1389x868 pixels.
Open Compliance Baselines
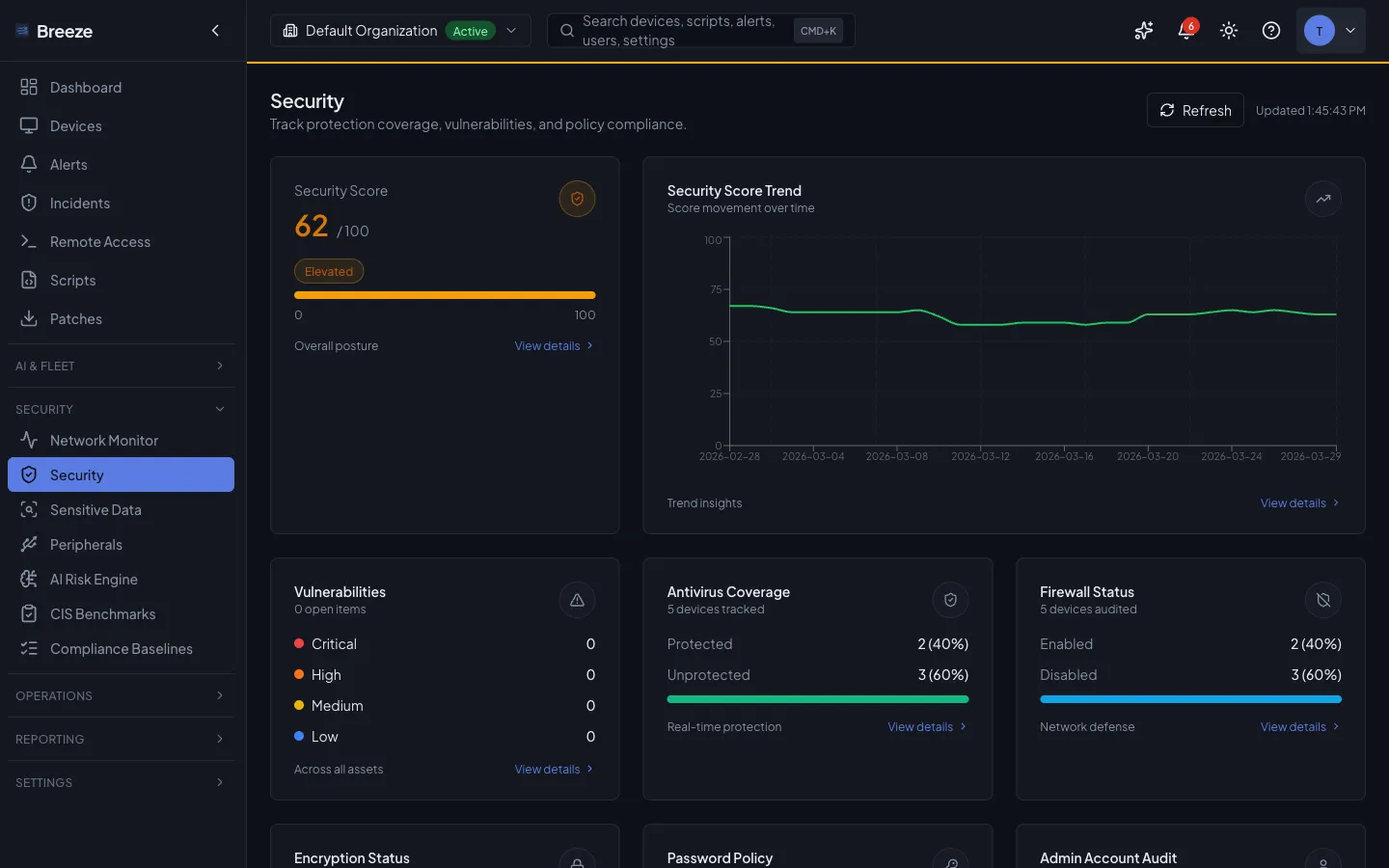tap(122, 648)
